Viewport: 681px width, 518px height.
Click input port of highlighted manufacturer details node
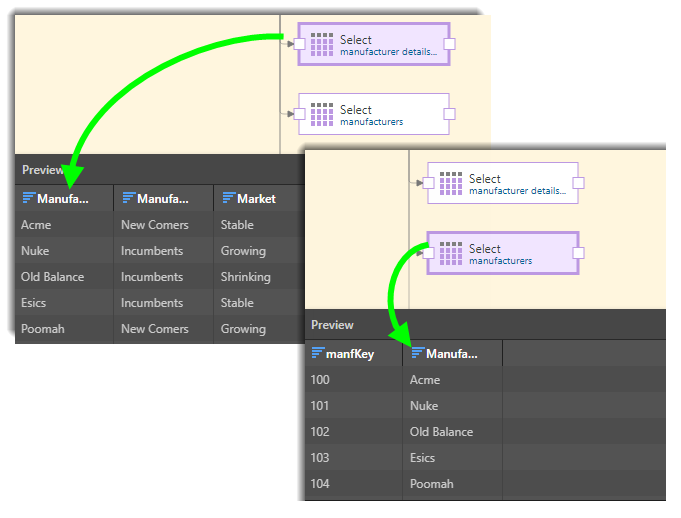point(299,44)
